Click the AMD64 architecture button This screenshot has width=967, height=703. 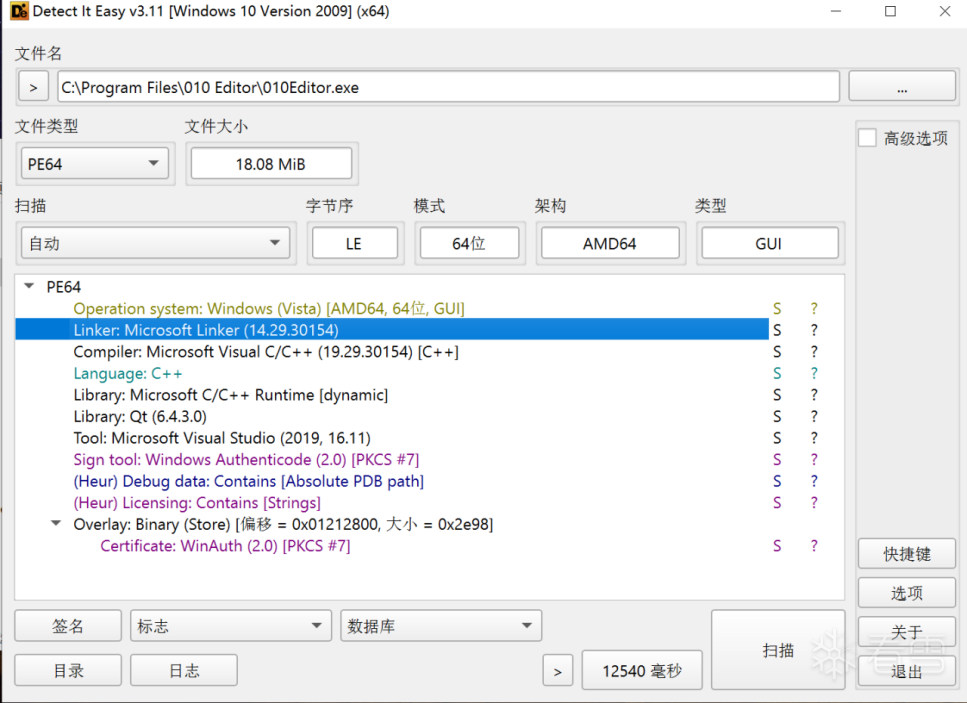(610, 243)
